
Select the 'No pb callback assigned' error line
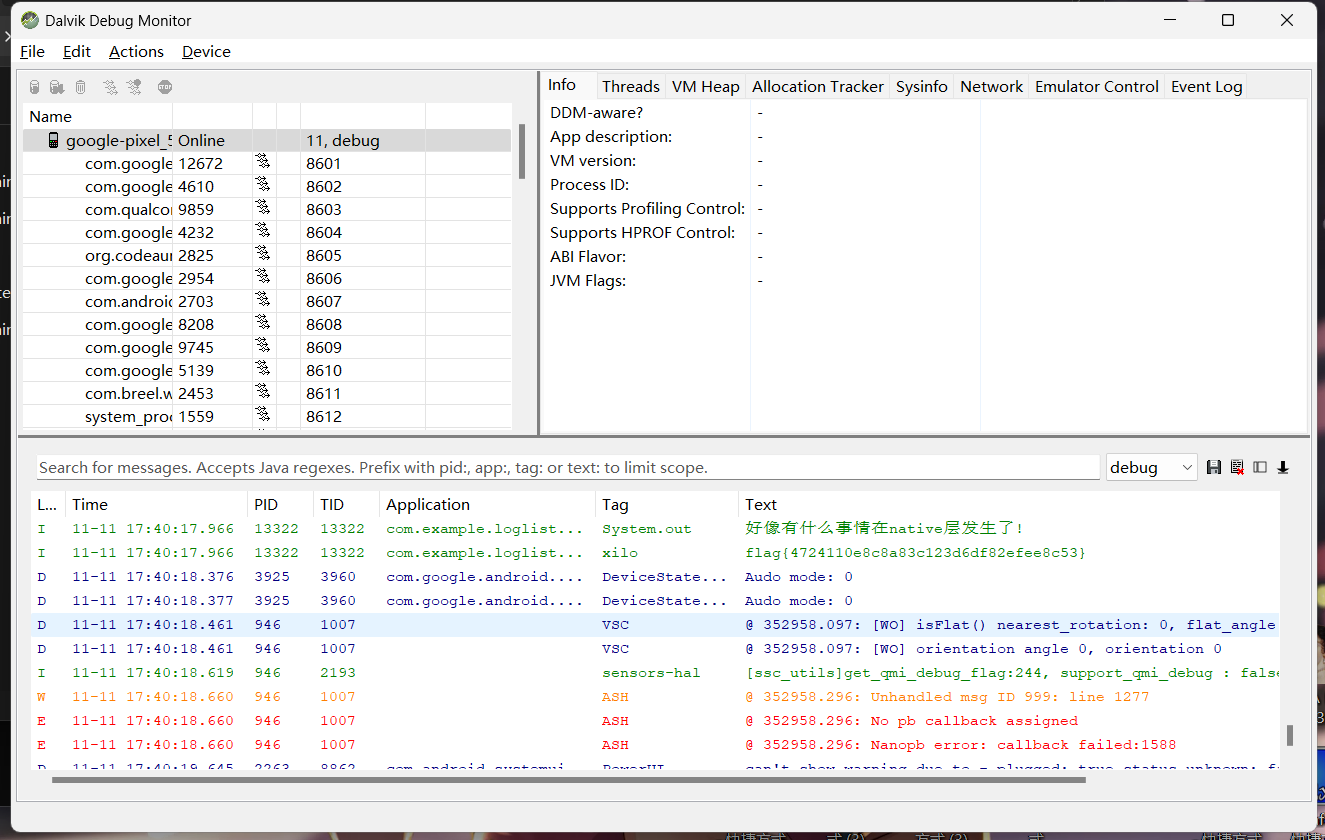[x=655, y=720]
